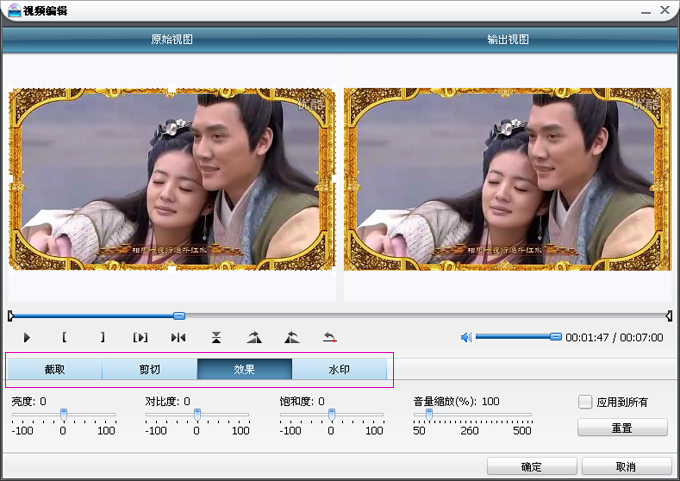680x481 pixels.
Task: Click the 视频编辑 app icon in title bar
Action: [14, 10]
